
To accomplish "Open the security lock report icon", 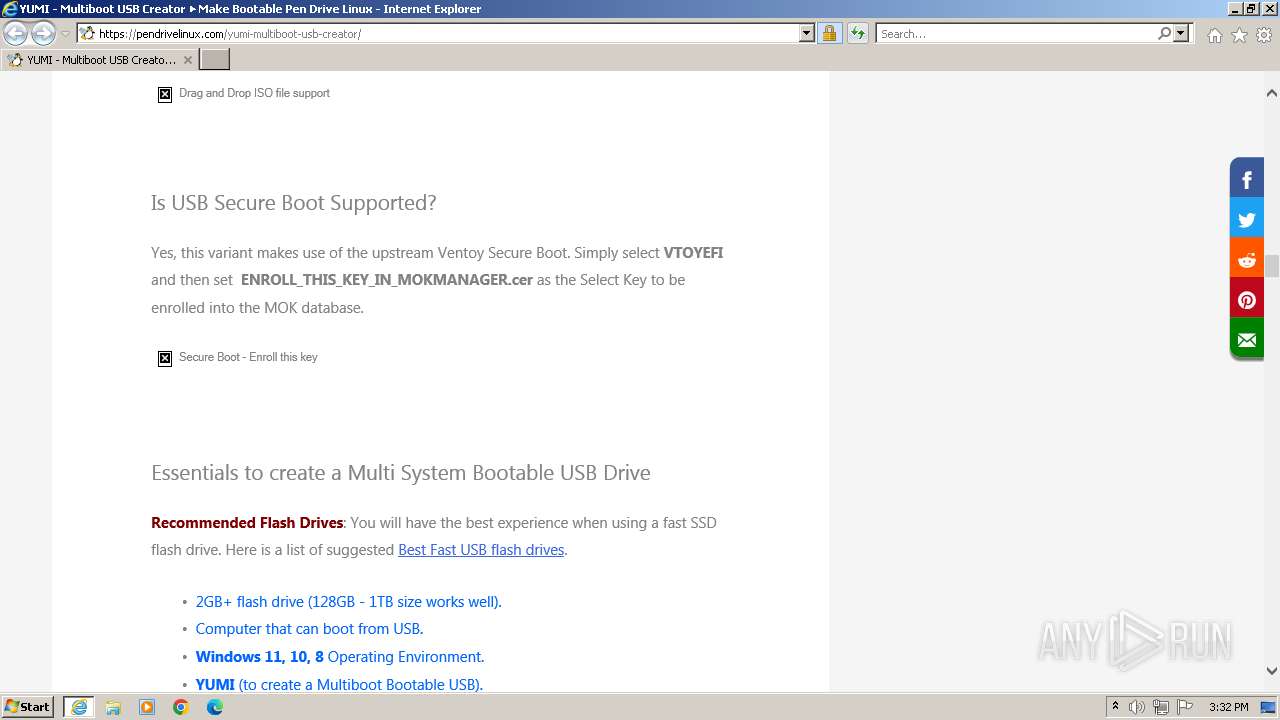I will click(x=829, y=34).
